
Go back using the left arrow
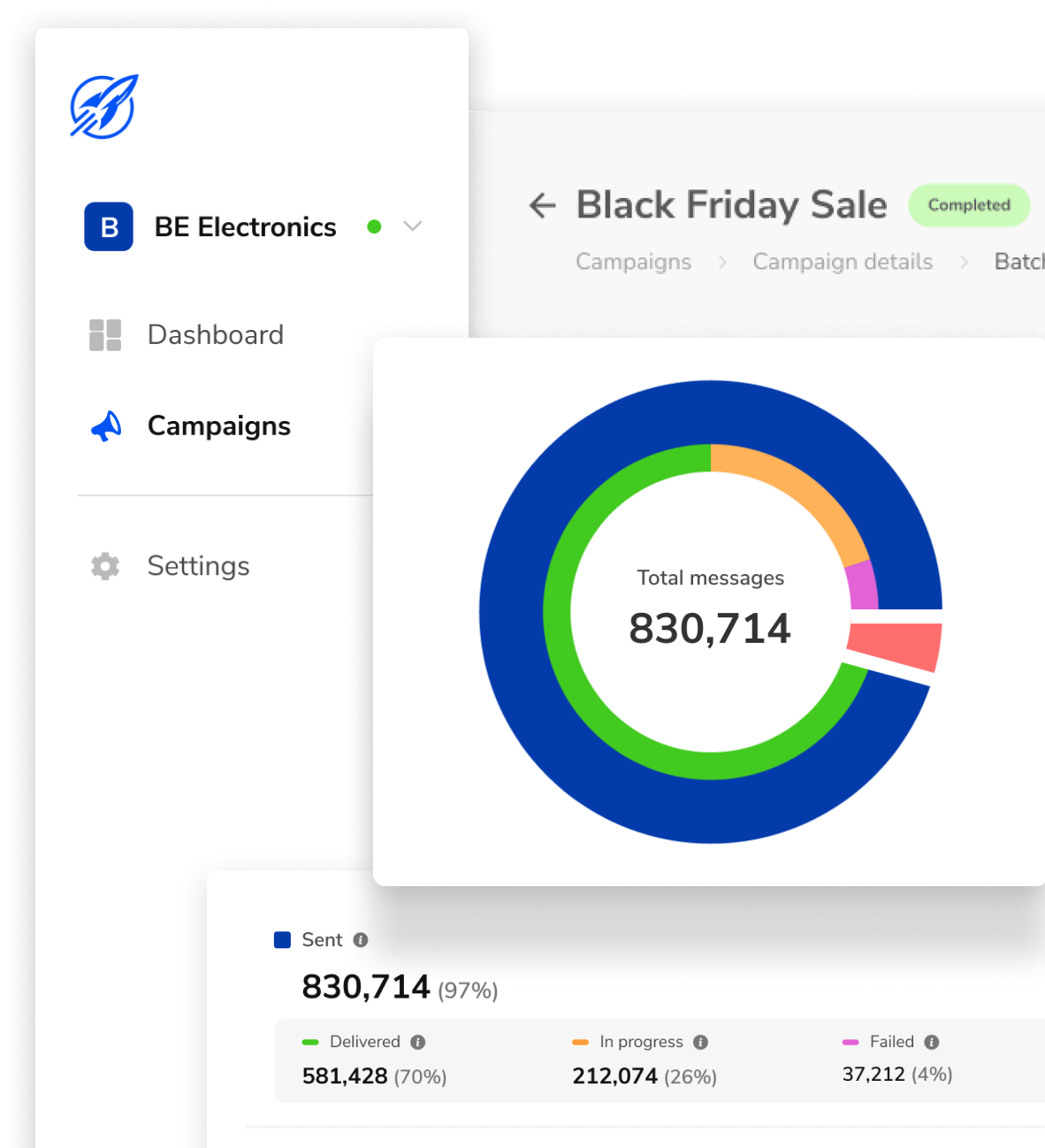click(542, 205)
